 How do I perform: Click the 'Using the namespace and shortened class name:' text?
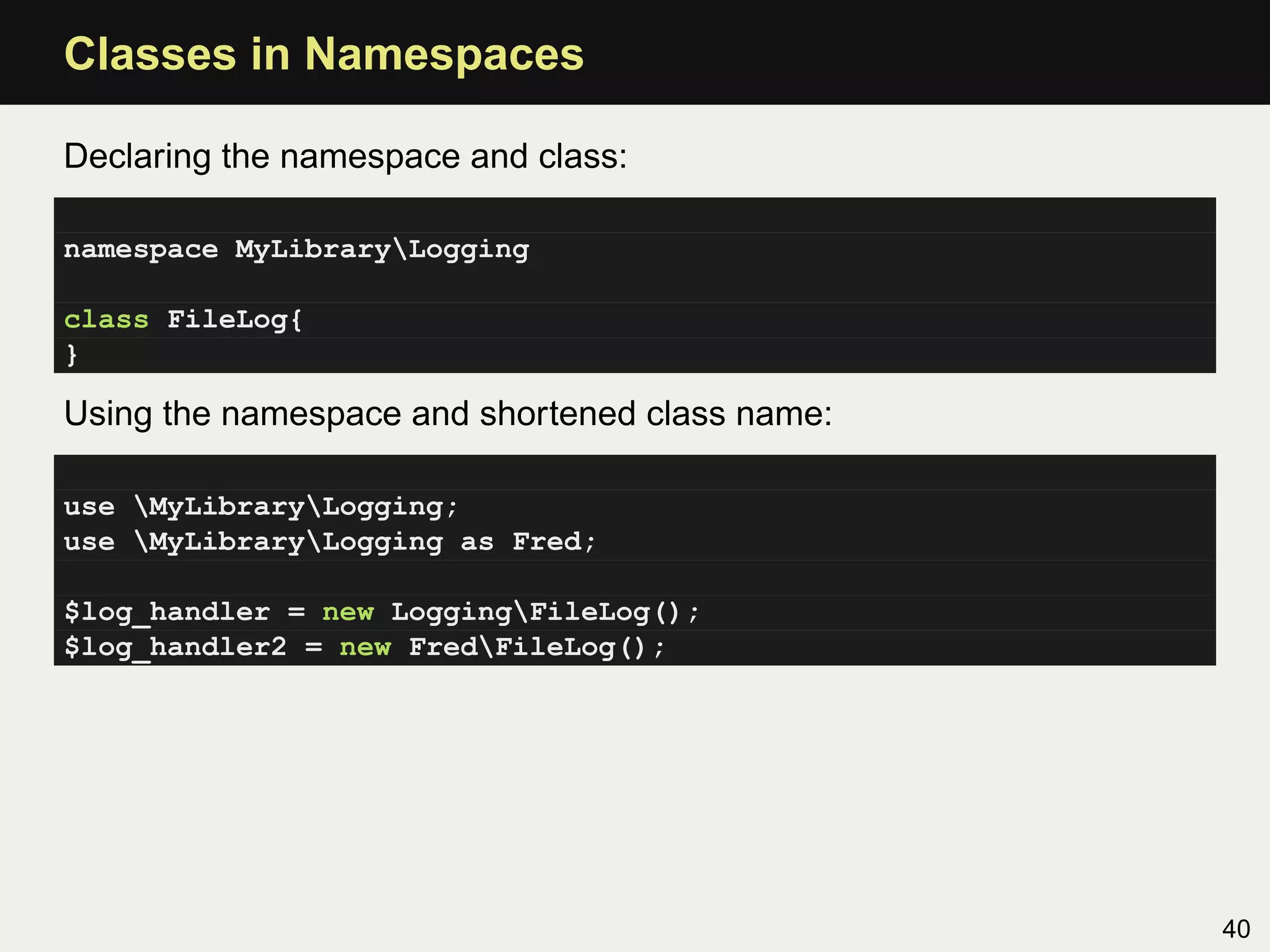(x=448, y=413)
